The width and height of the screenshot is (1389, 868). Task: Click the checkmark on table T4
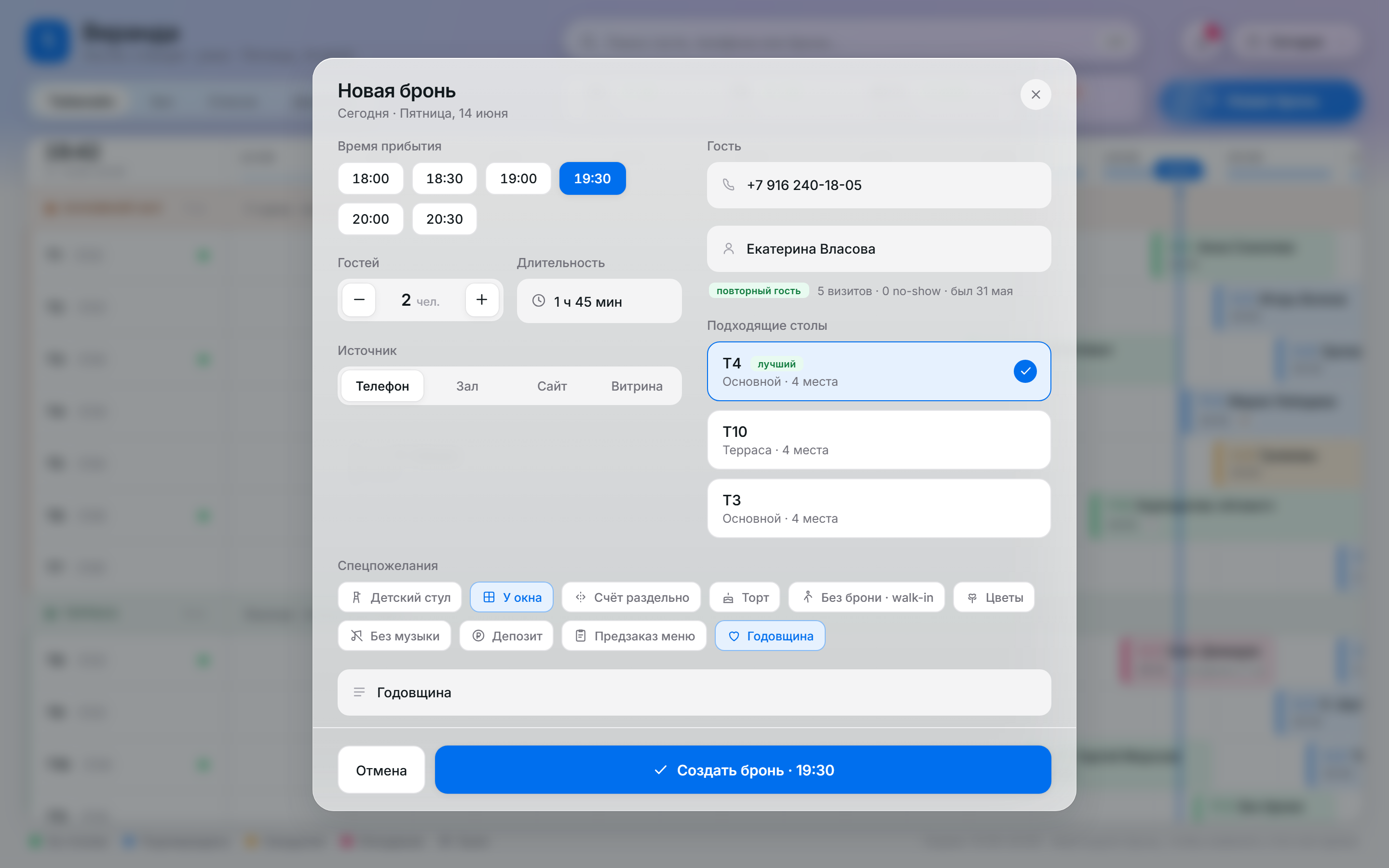click(1025, 371)
